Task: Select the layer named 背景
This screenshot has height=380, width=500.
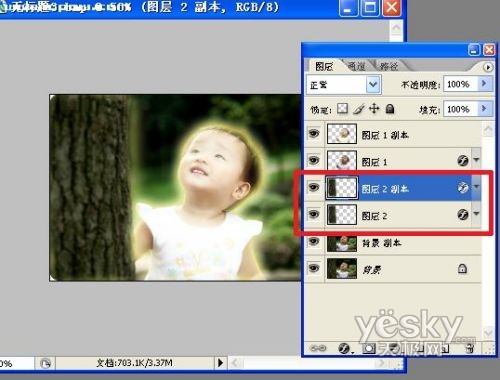Action: (x=372, y=269)
